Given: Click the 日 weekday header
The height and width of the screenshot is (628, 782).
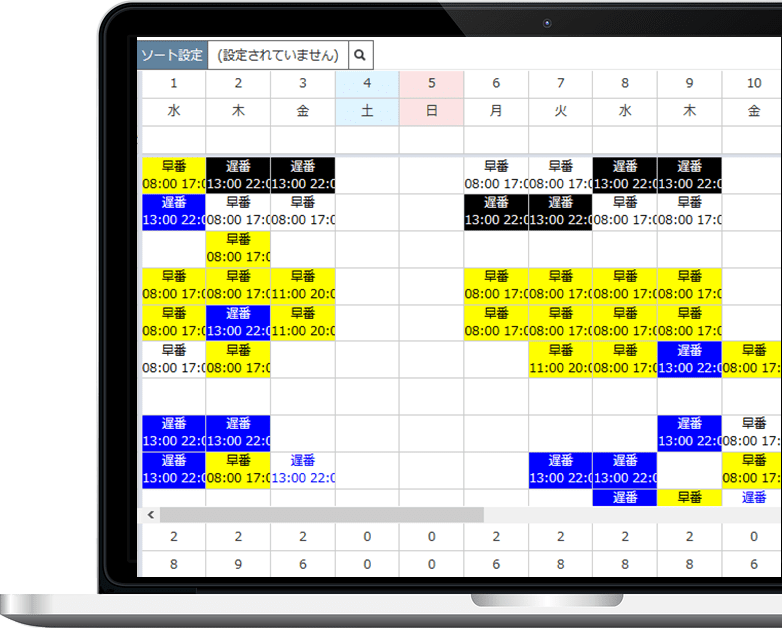Looking at the screenshot, I should 431,111.
